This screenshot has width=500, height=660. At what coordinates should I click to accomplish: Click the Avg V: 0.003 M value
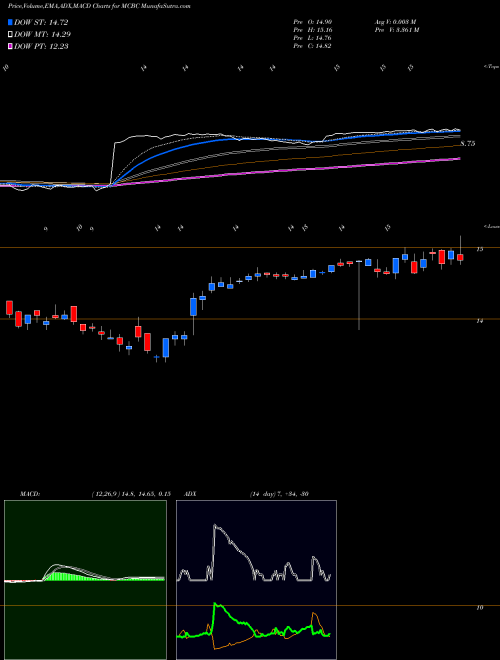pos(395,22)
